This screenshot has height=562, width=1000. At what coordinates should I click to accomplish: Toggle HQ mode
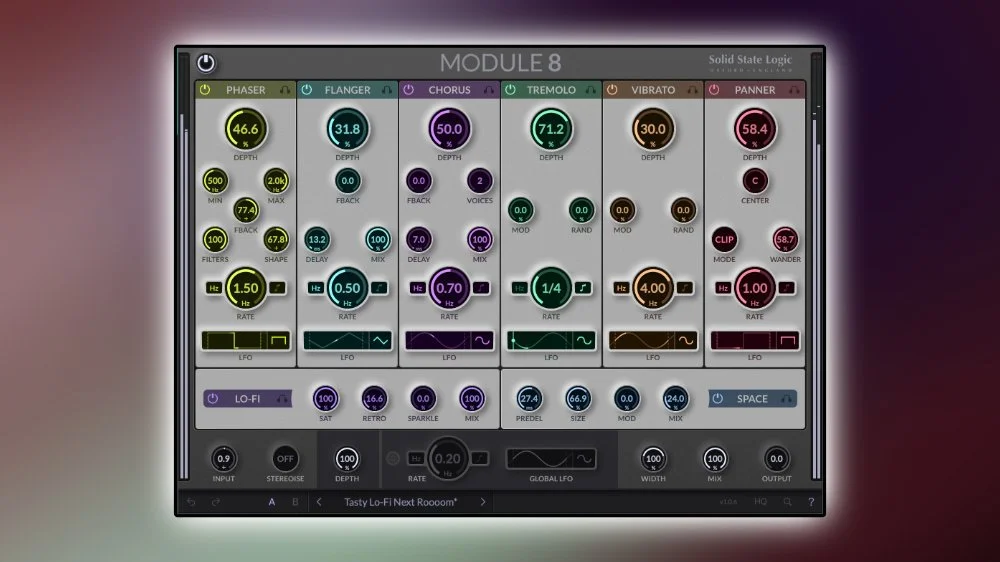click(760, 502)
